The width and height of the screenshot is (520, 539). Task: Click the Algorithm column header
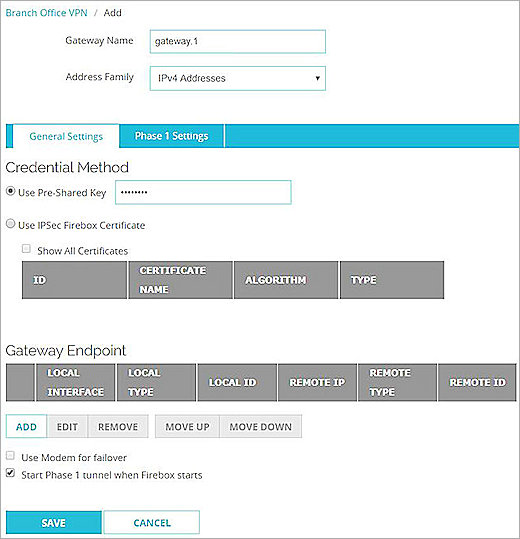point(286,280)
